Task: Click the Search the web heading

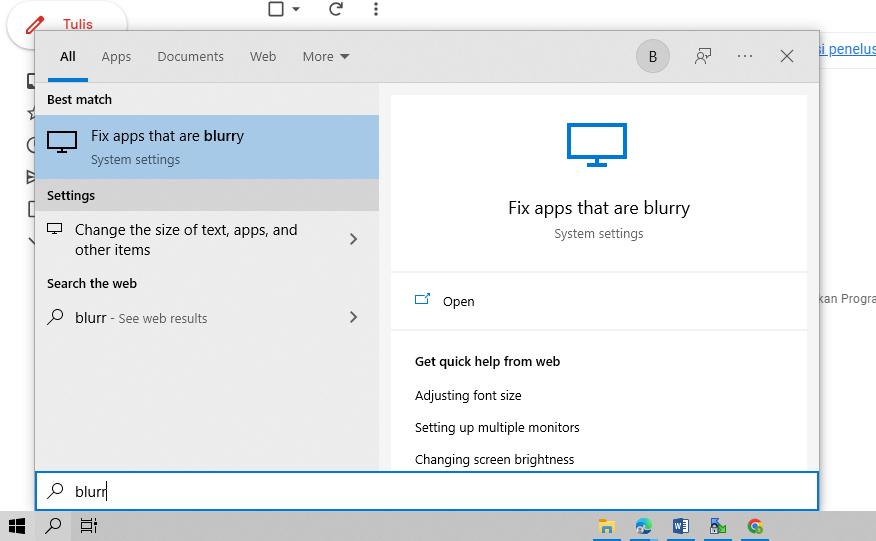Action: [x=92, y=283]
